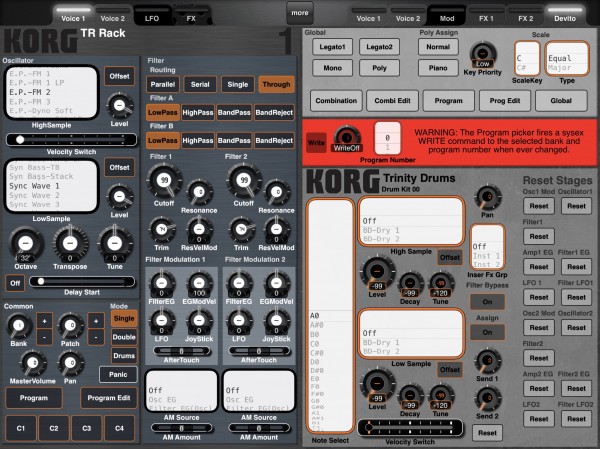This screenshot has width=600, height=449.
Task: Click the Trinity Drums Pan knob
Action: pos(487,197)
